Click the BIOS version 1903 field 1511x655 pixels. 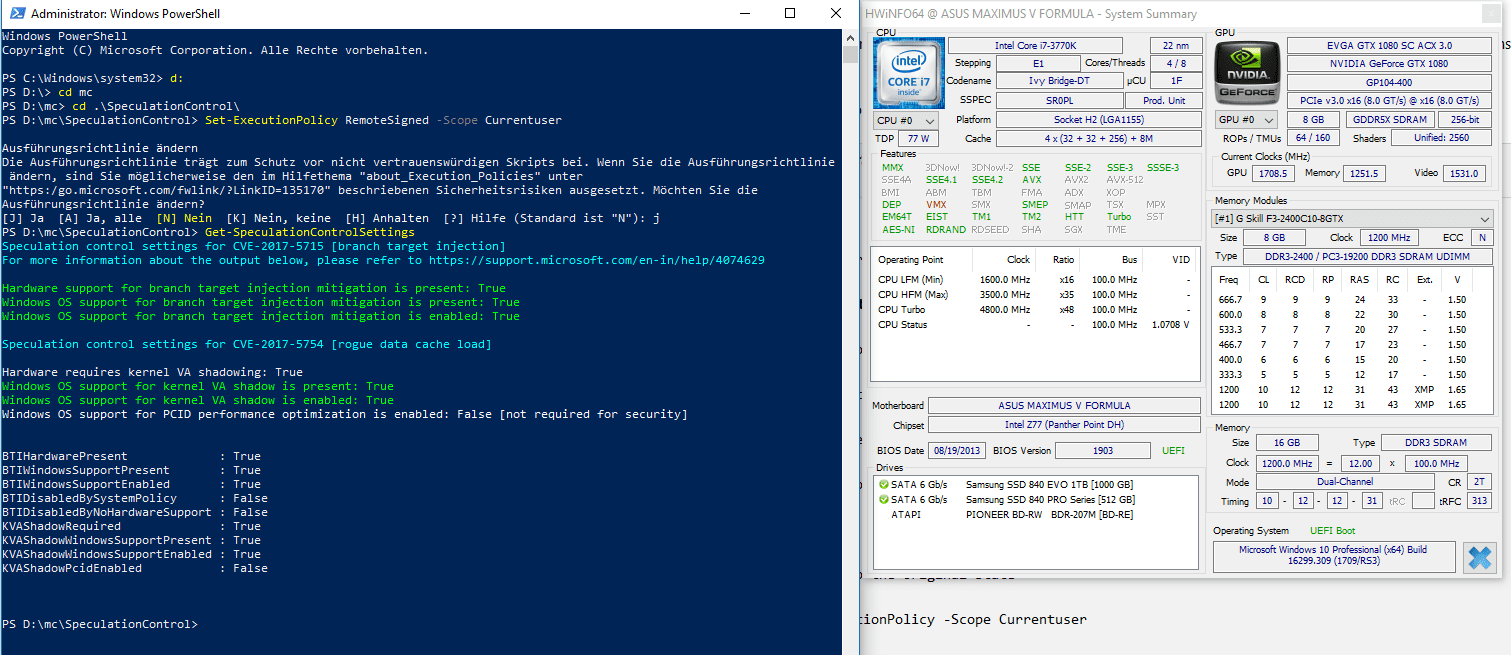pyautogui.click(x=1102, y=450)
